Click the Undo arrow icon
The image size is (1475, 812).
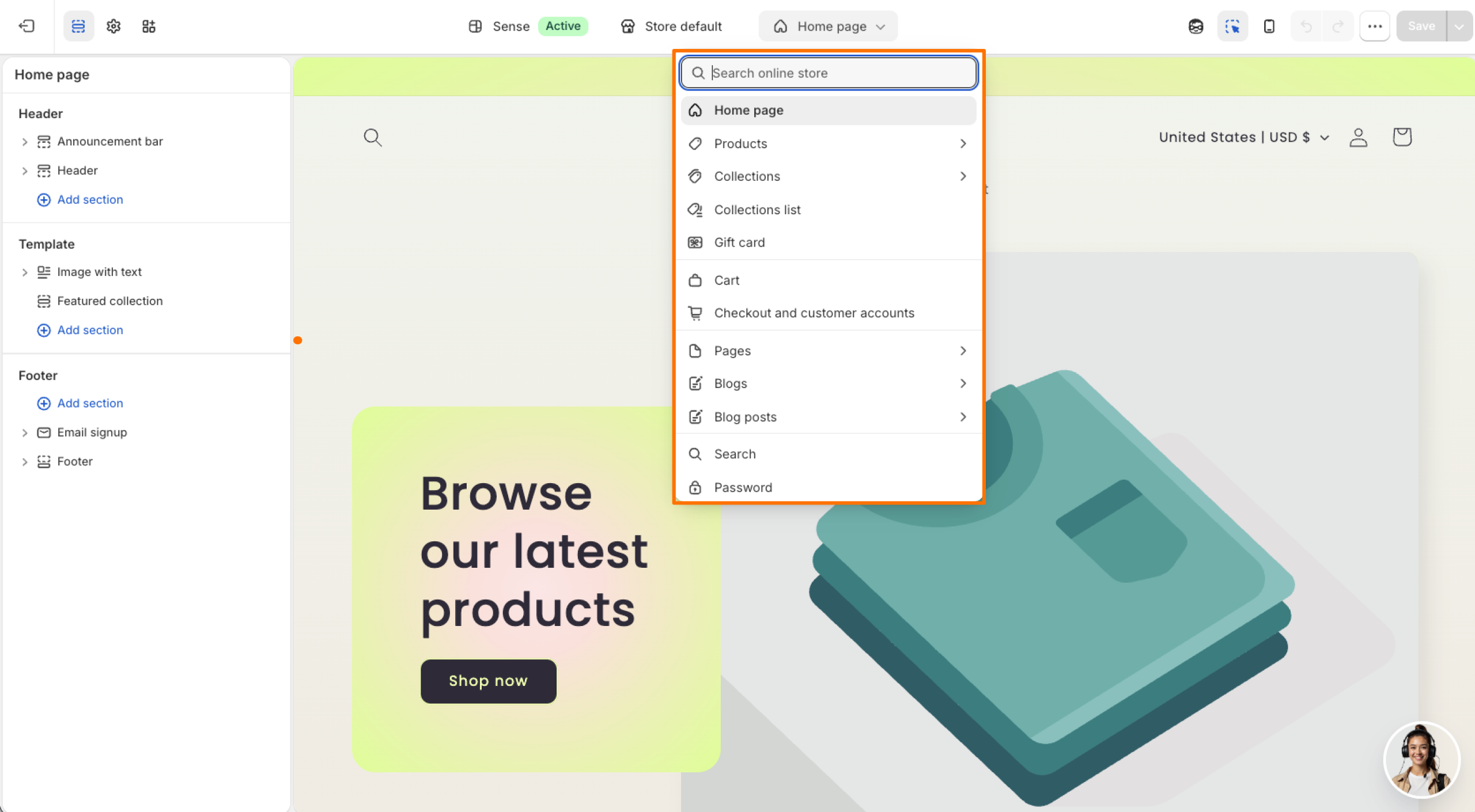[x=1306, y=26]
